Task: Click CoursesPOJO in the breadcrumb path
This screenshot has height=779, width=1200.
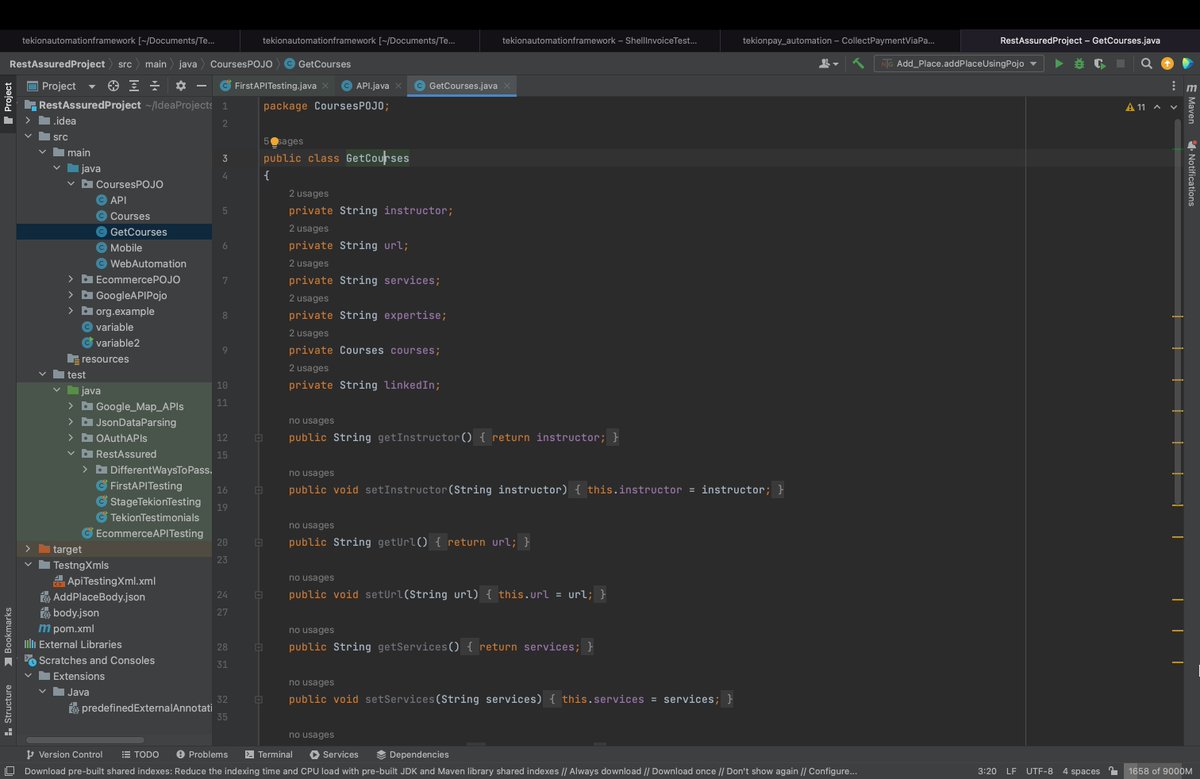Action: (x=241, y=64)
